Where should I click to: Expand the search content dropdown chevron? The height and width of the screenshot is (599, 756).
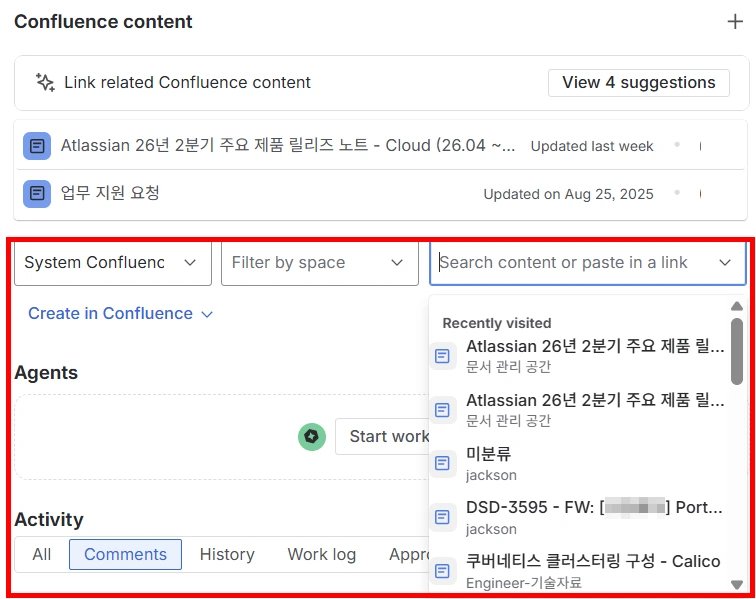click(725, 263)
